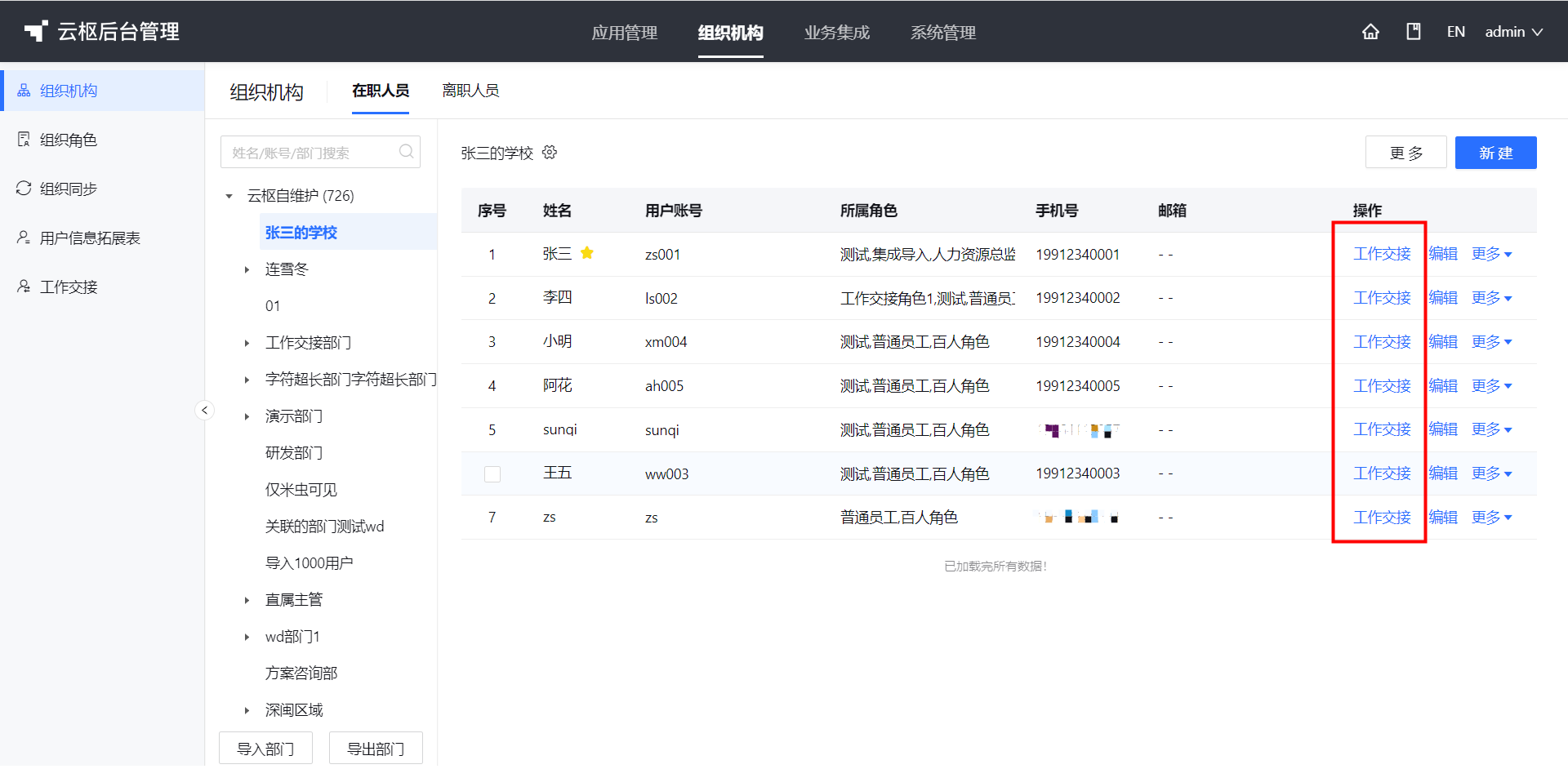Click the 工作交接 sidebar icon
This screenshot has width=1568, height=769.
coord(24,287)
